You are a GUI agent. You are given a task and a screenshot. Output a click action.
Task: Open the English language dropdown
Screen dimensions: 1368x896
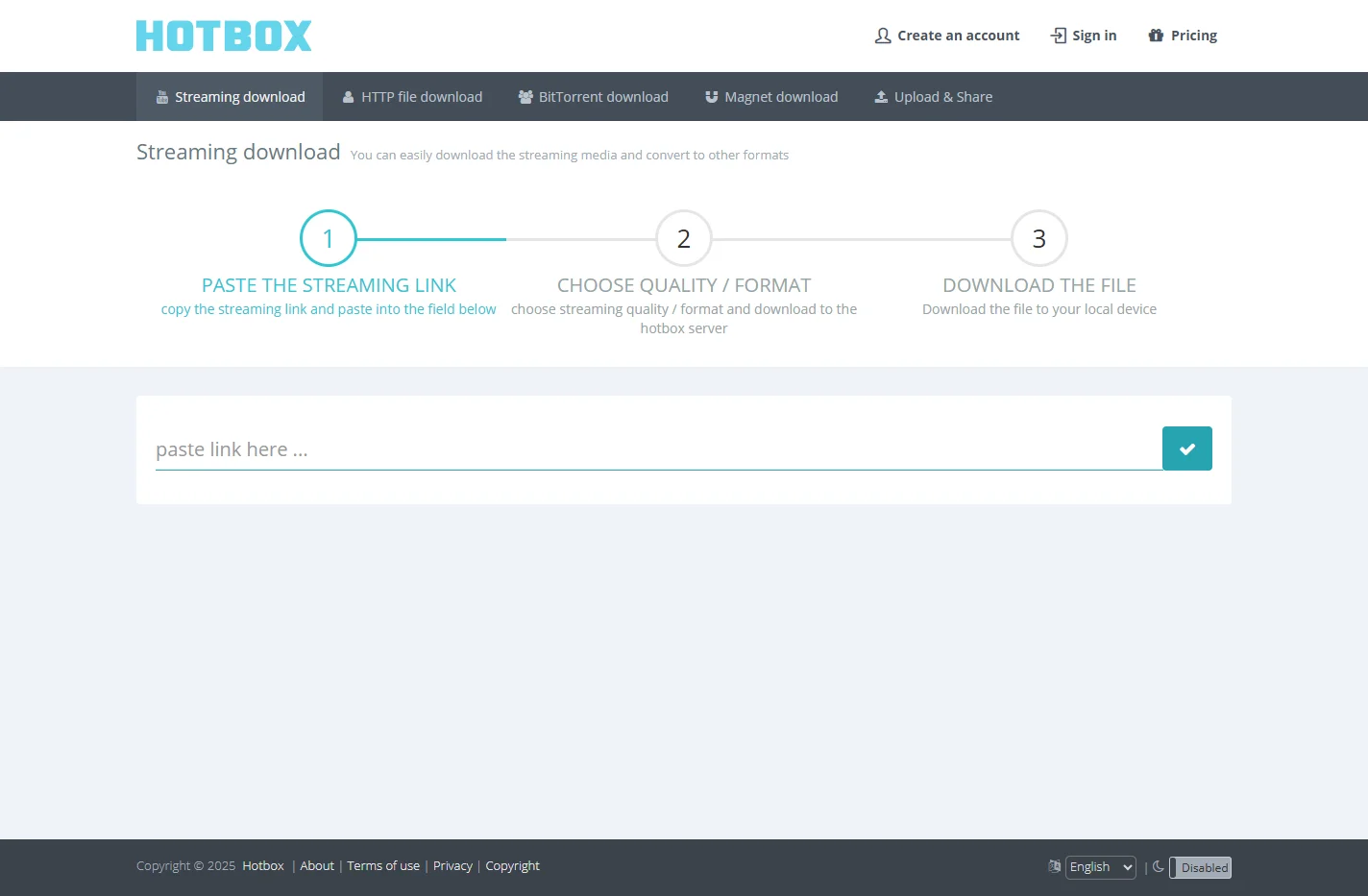(x=1101, y=867)
